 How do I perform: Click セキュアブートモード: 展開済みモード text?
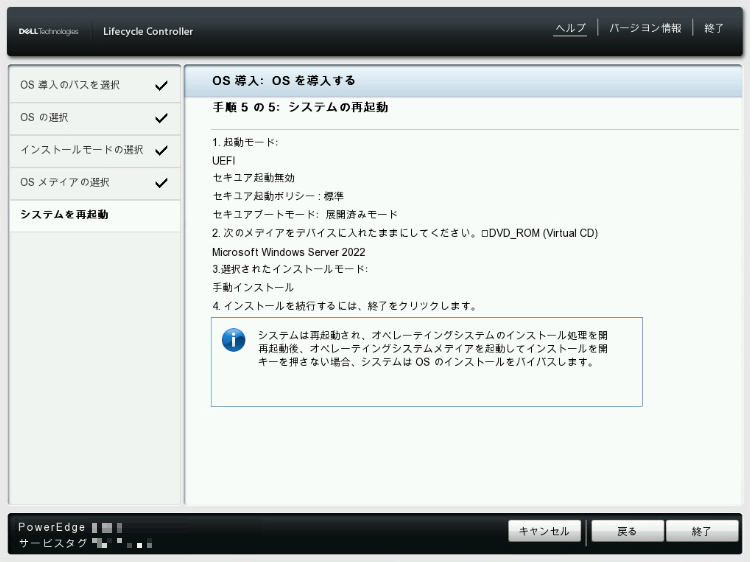pos(305,214)
